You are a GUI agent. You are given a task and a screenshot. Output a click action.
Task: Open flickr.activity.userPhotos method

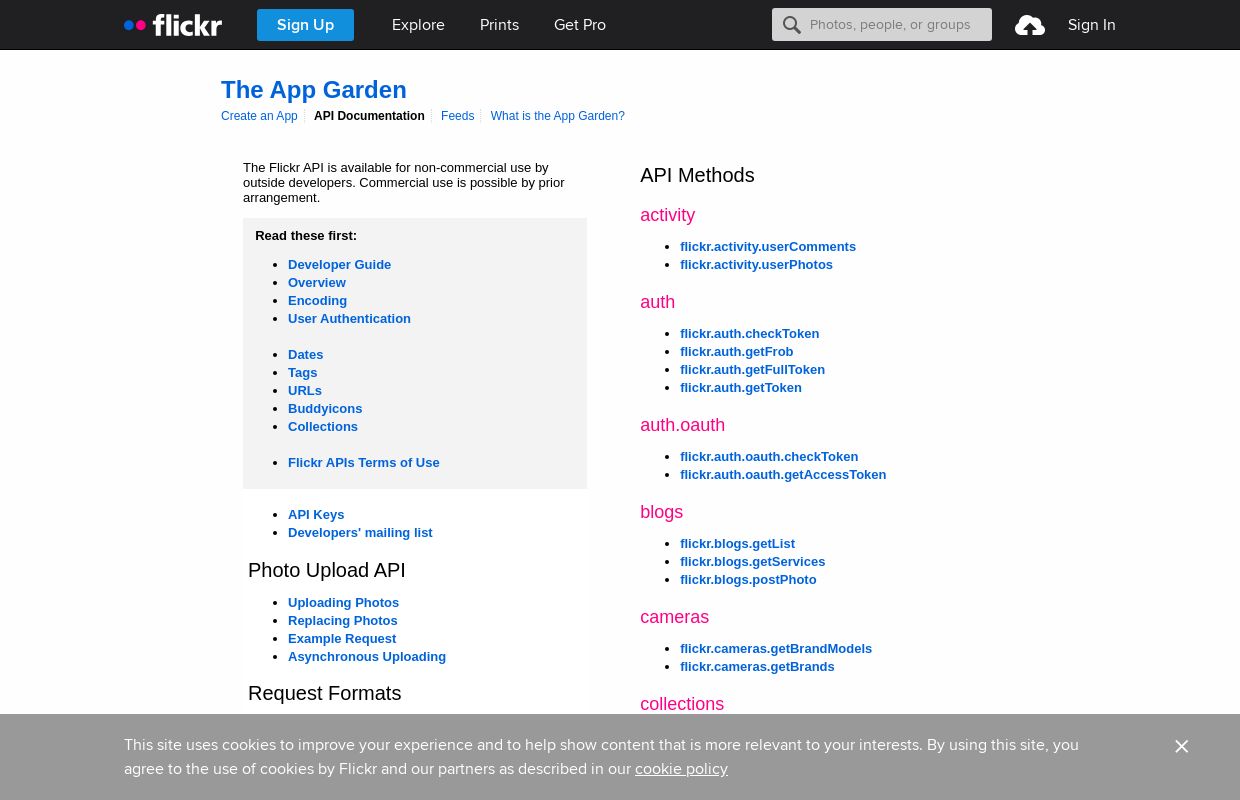click(756, 265)
